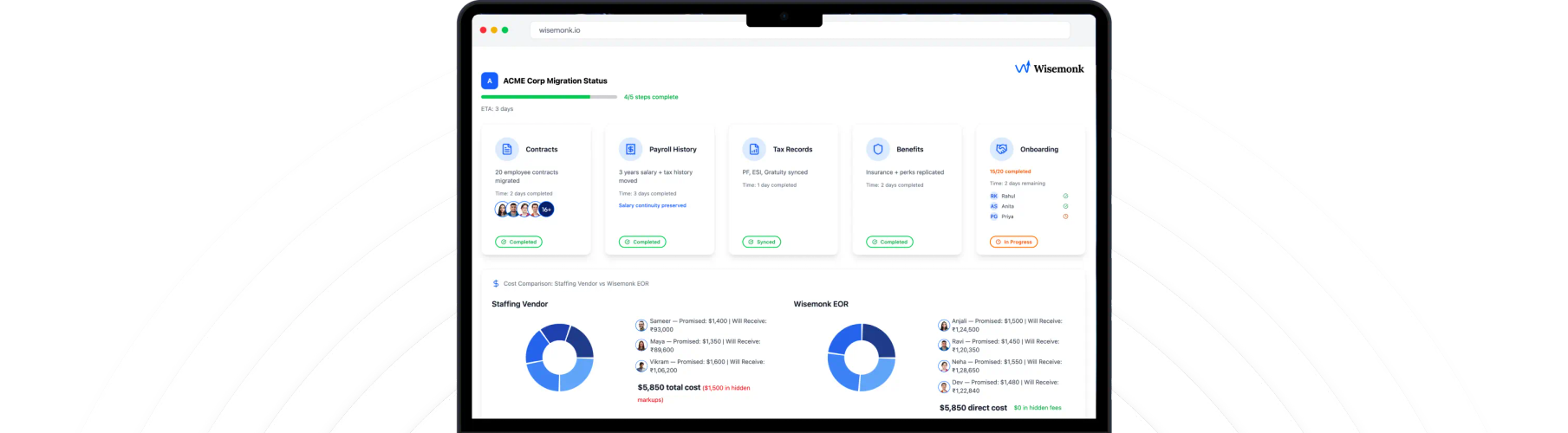1568x433 pixels.
Task: Click the '15/20 completed' text in Onboarding
Action: point(1011,171)
